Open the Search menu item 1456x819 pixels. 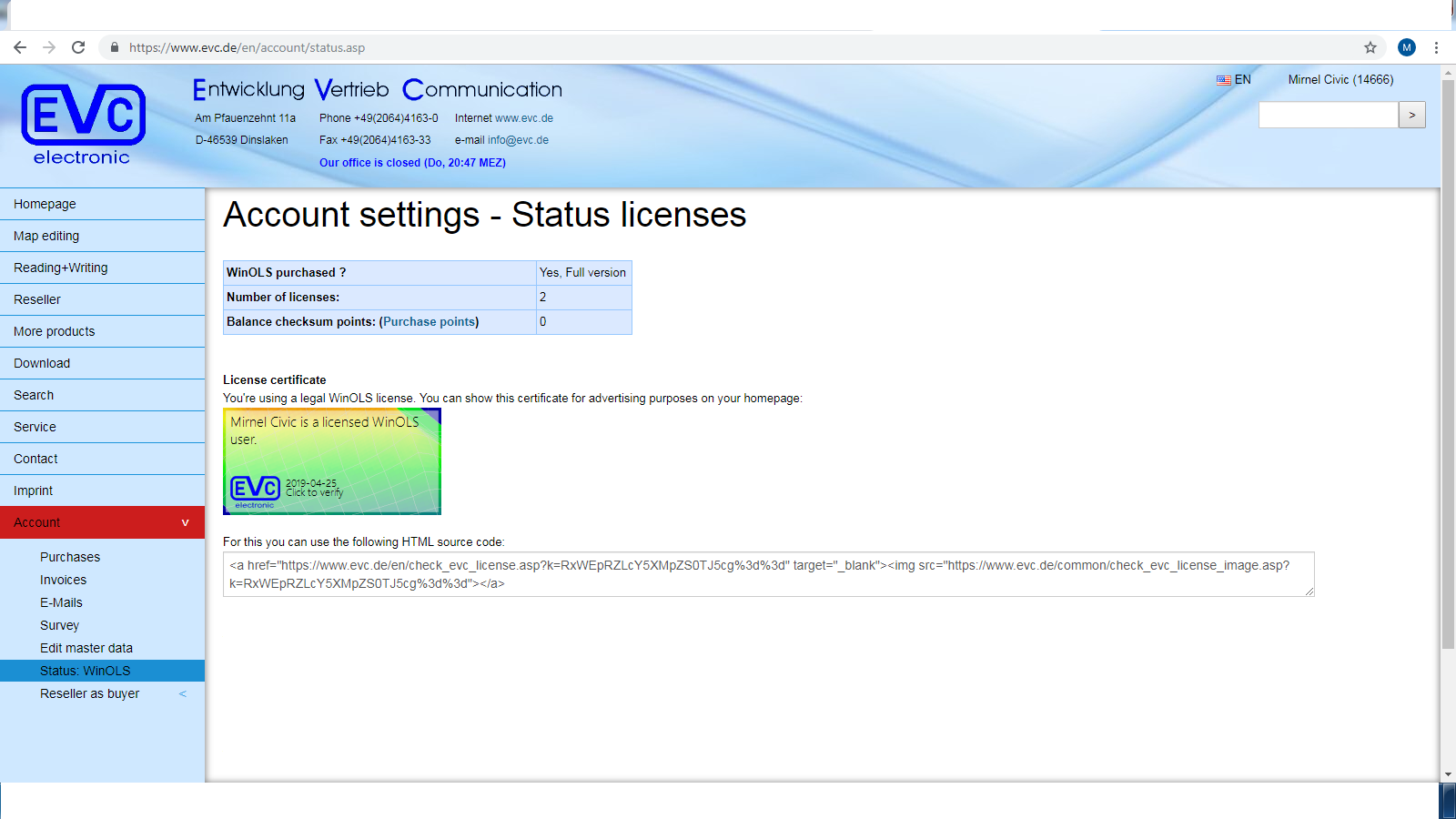pyautogui.click(x=102, y=395)
